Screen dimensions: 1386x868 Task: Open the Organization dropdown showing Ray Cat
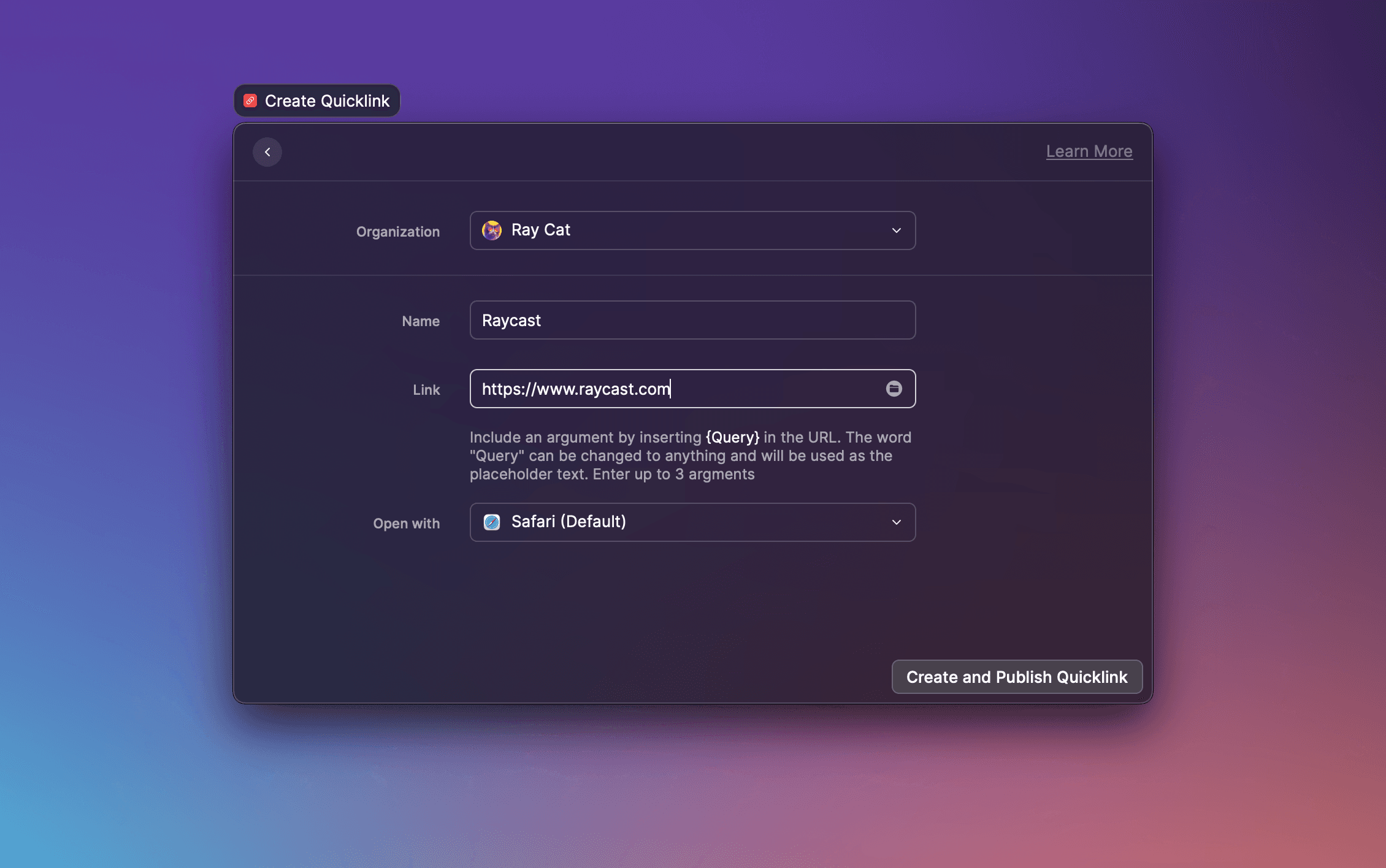point(692,230)
